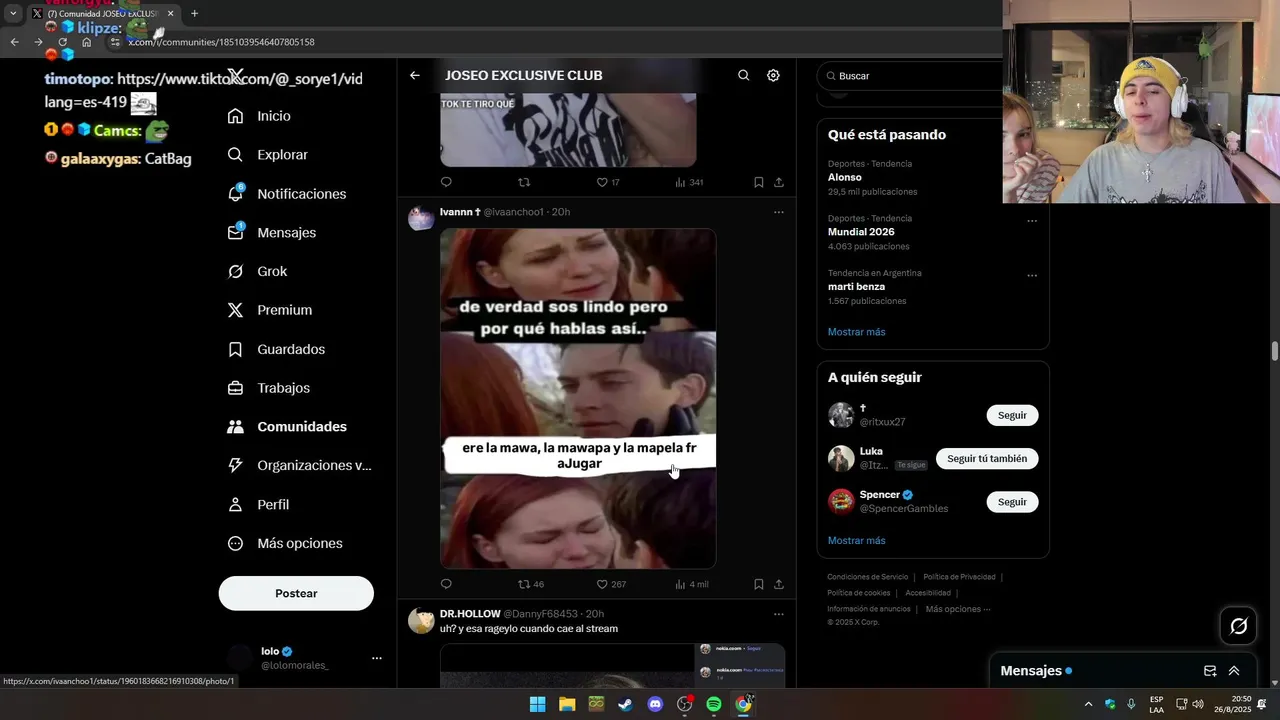The height and width of the screenshot is (720, 1280).
Task: Open the marti benza trending topic
Action: [x=933, y=287]
